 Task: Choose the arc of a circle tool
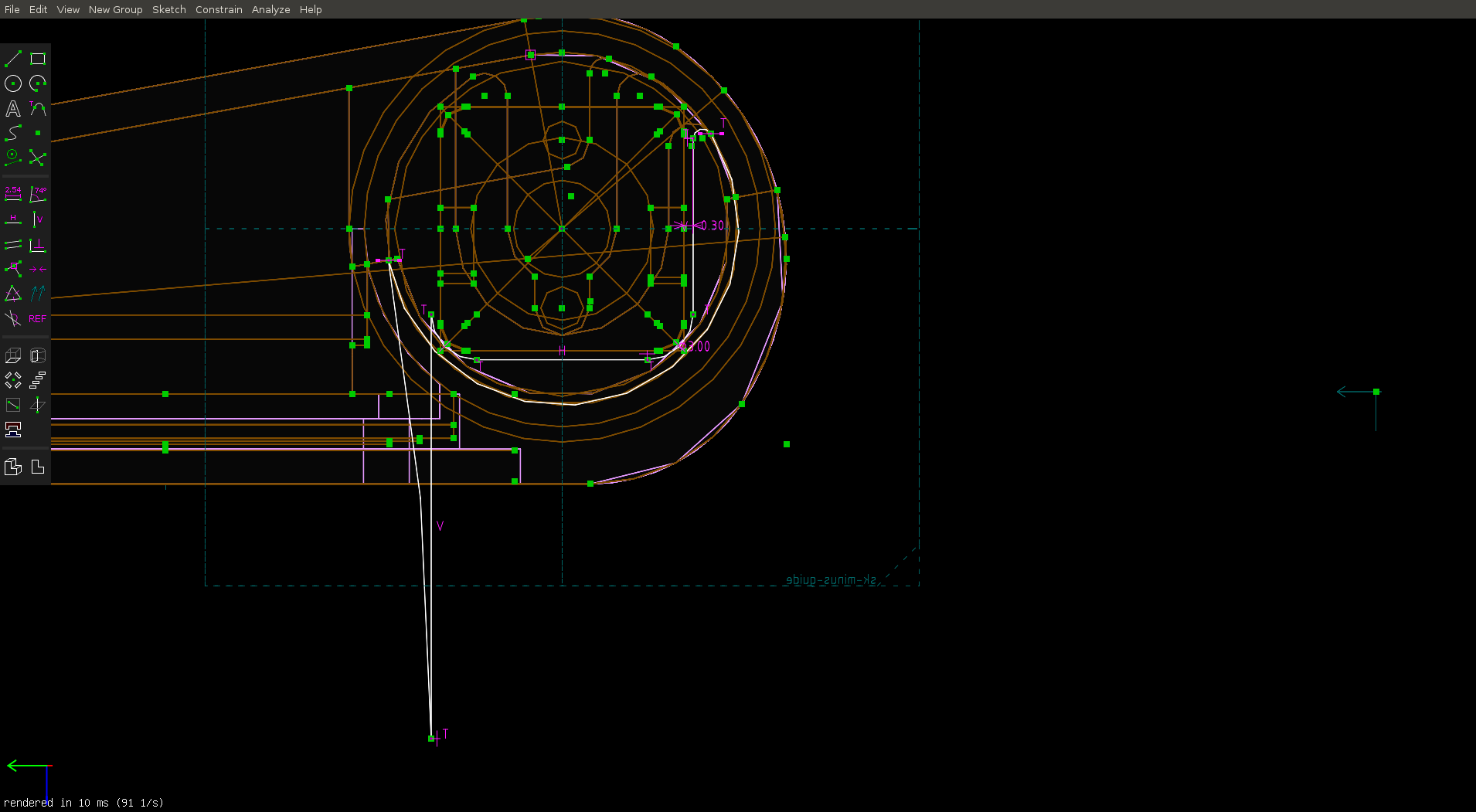(x=38, y=83)
